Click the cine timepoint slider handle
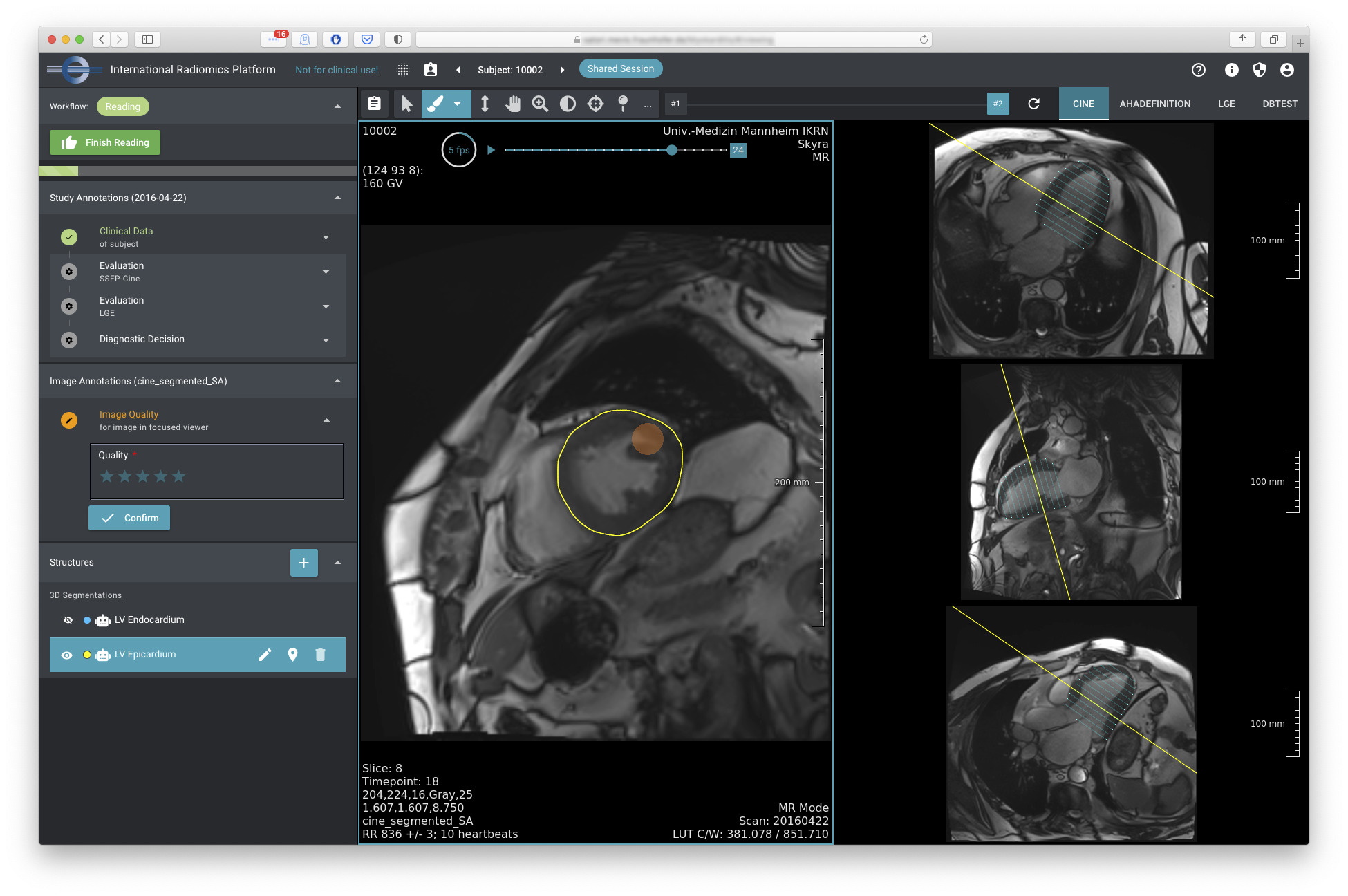 [x=672, y=150]
